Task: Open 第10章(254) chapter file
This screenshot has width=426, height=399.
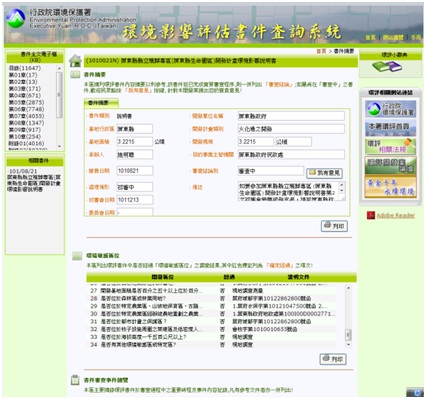Action: point(25,137)
